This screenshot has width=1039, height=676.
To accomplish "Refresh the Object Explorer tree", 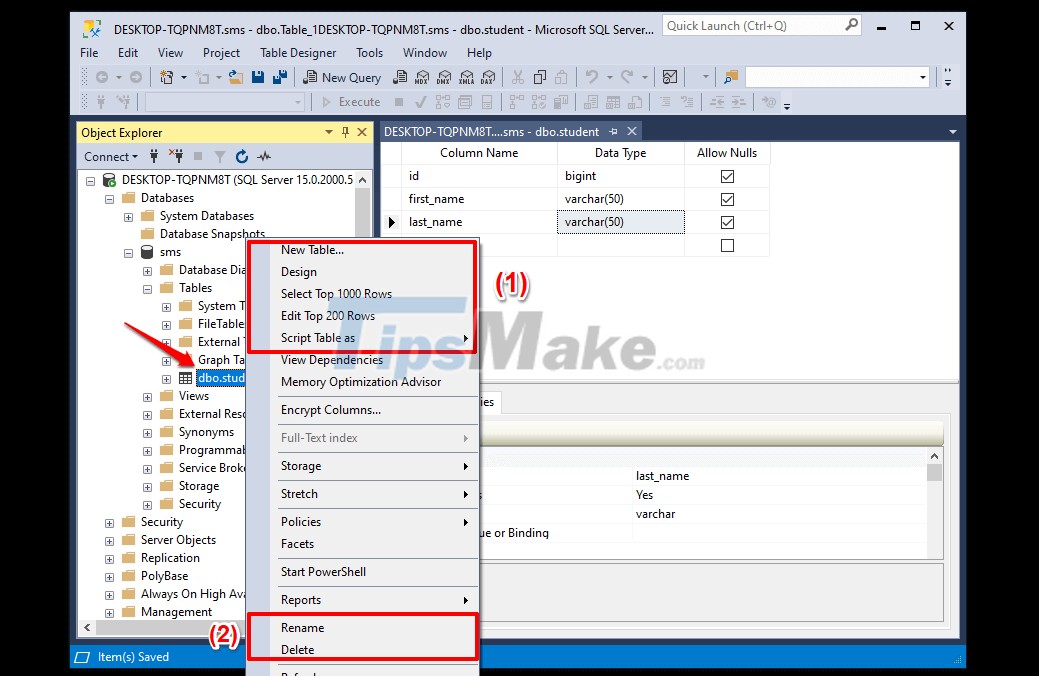I will click(x=240, y=156).
